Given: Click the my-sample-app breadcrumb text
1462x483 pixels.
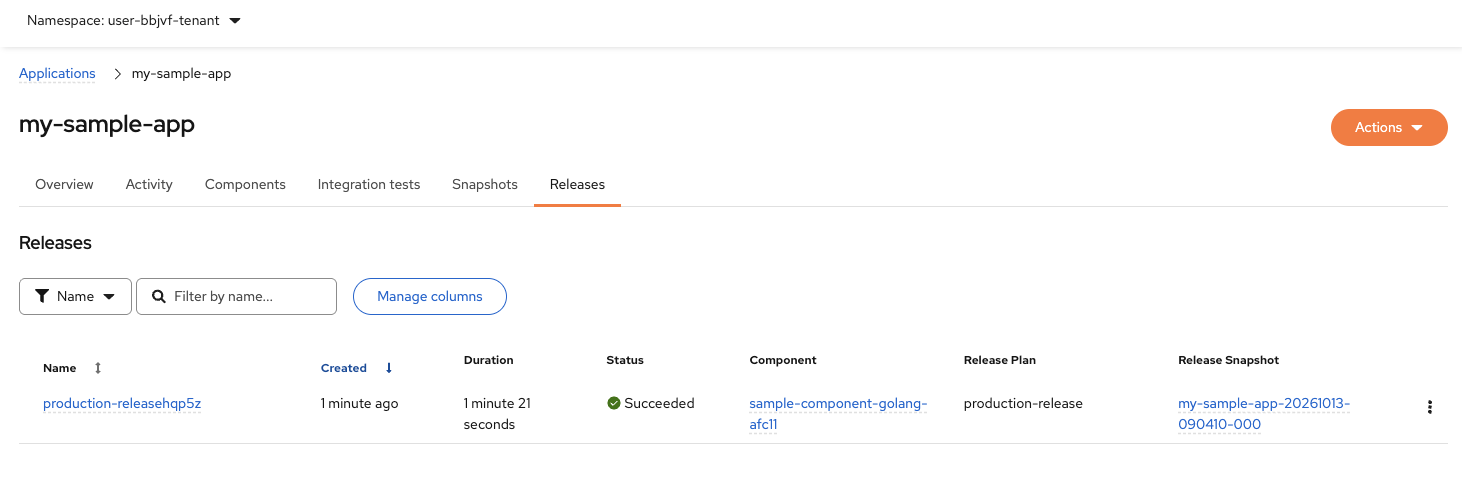Looking at the screenshot, I should [181, 74].
